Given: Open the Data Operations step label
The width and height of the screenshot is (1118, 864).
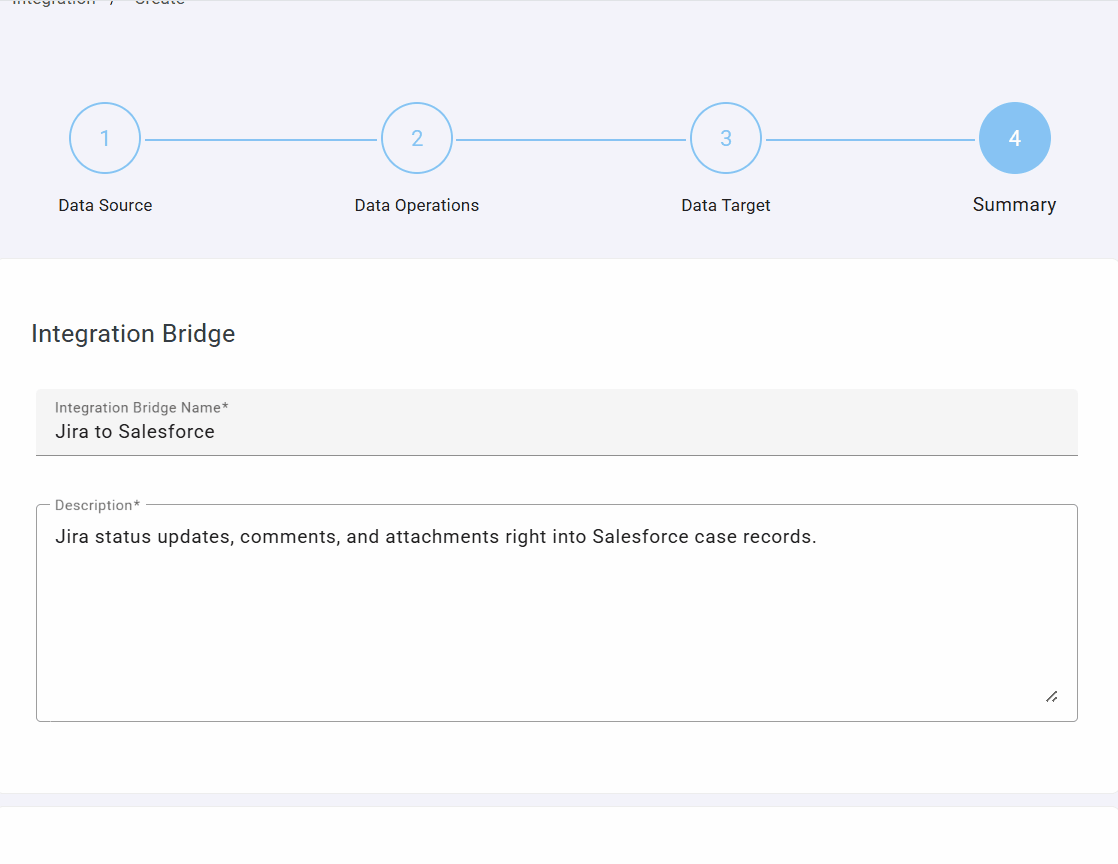Looking at the screenshot, I should (417, 205).
